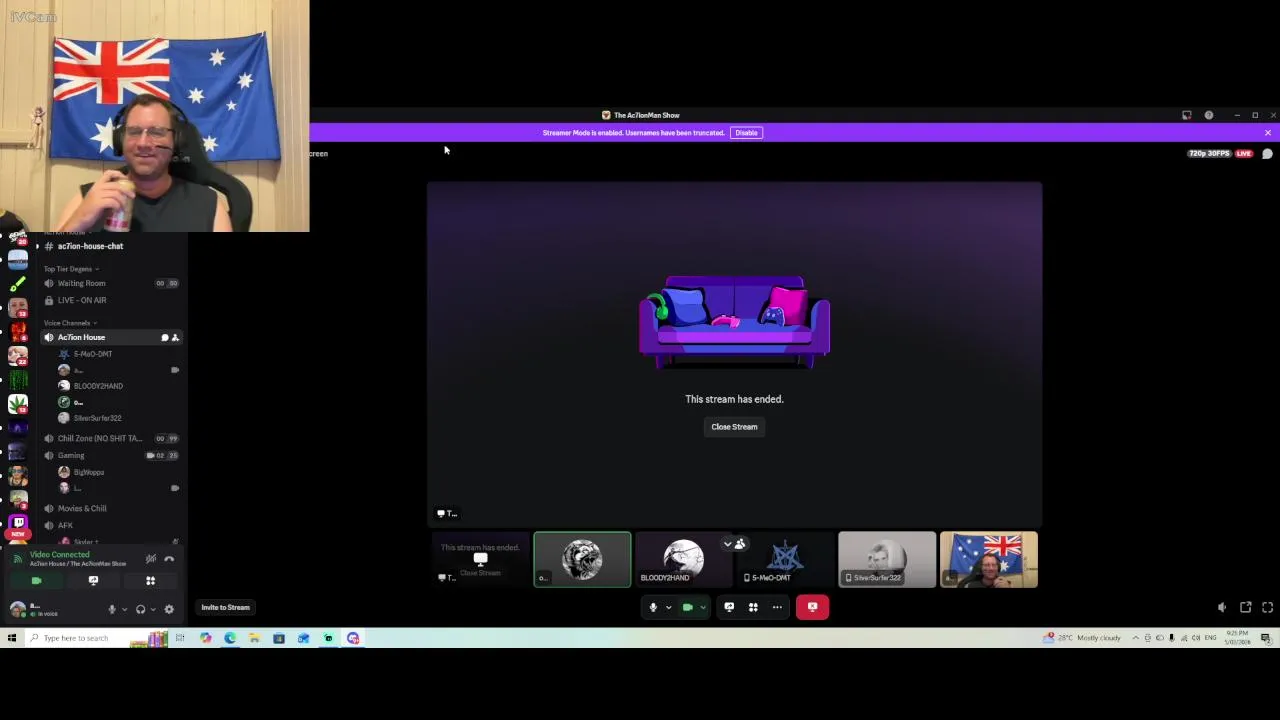Collapse Top Tier Degens category

[x=70, y=269]
